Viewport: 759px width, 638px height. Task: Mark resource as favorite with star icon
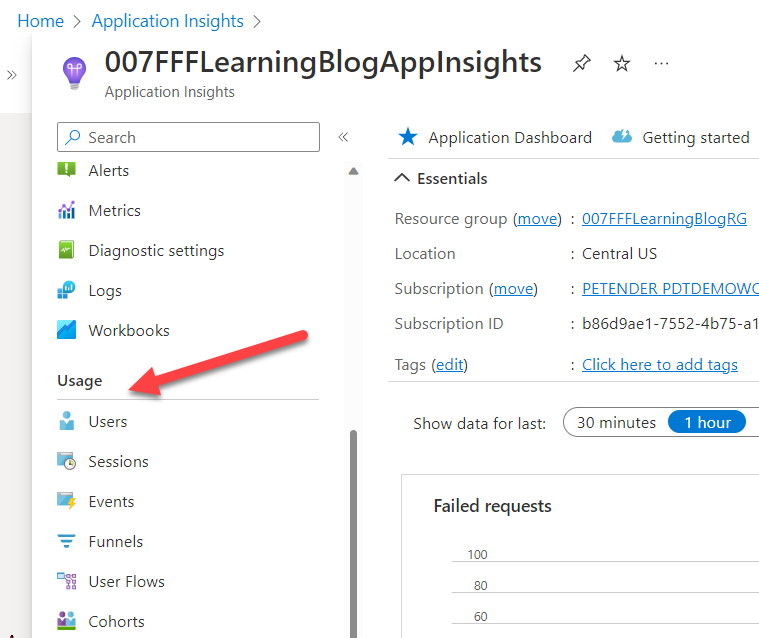[x=622, y=64]
